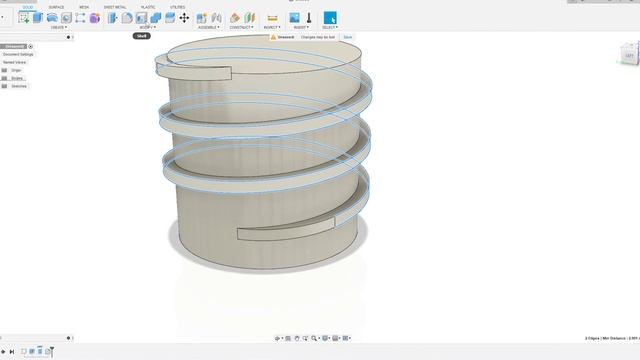This screenshot has height=360, width=640.
Task: Toggle visibility of the Bodies folder
Action: click(4, 78)
